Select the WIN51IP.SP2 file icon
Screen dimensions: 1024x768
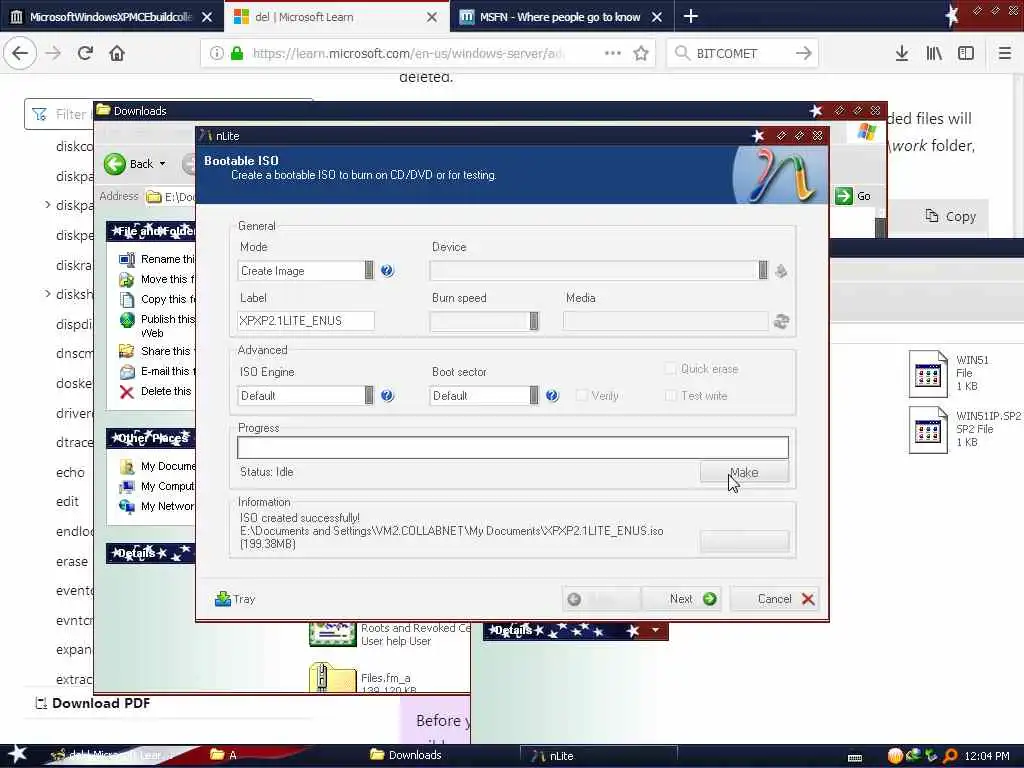927,430
